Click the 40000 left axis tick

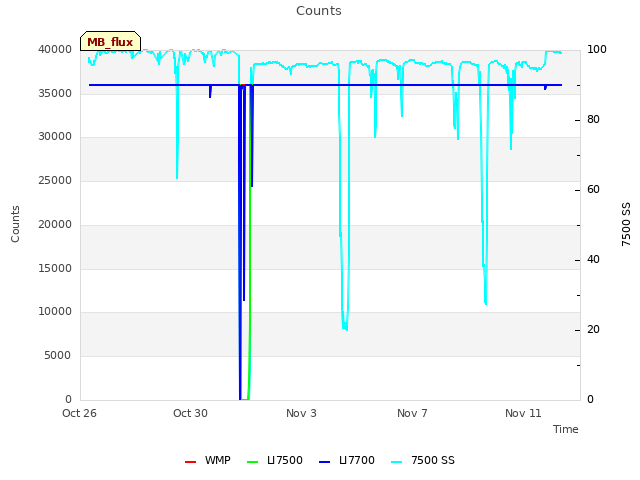click(55, 49)
